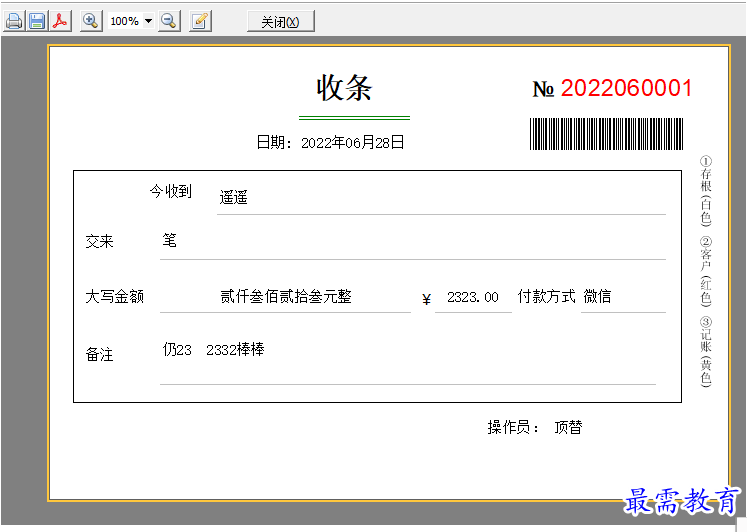Image resolution: width=747 pixels, height=532 pixels.
Task: Click the zoom out magnifier icon
Action: (x=169, y=21)
